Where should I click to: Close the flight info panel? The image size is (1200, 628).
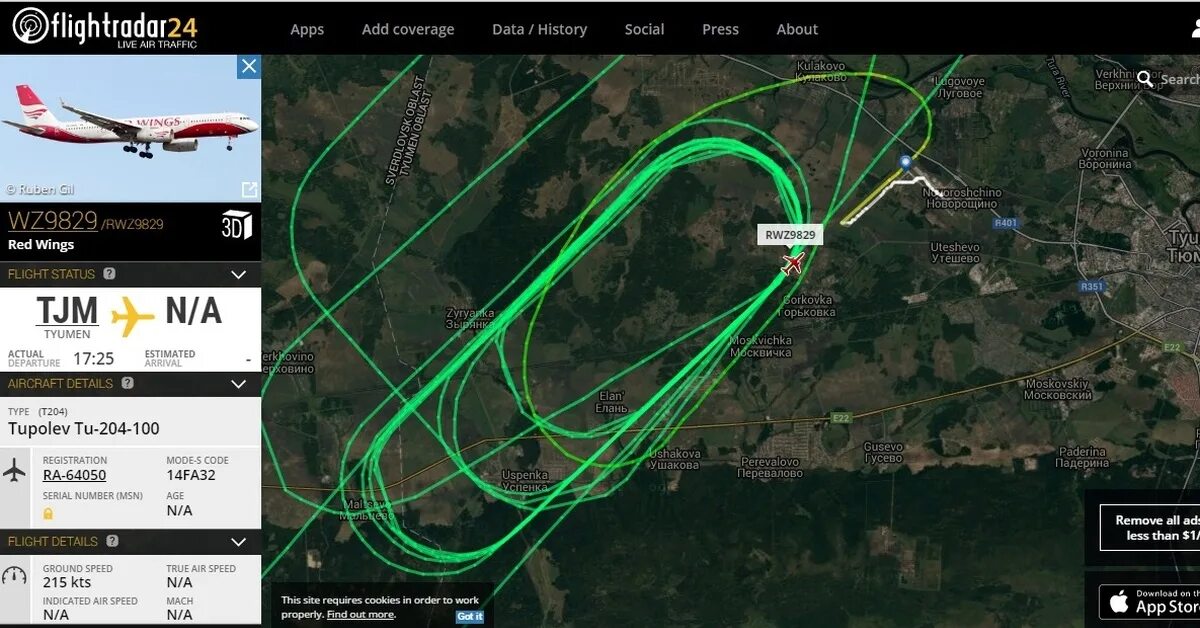click(x=249, y=66)
